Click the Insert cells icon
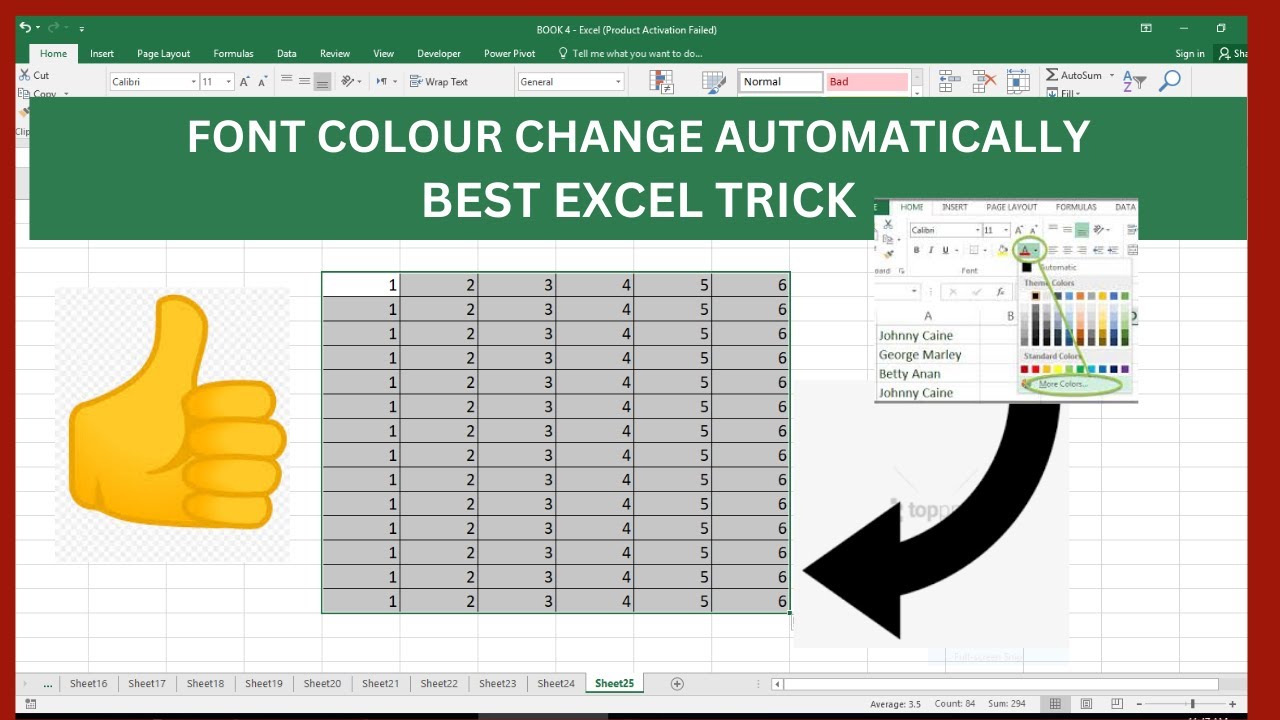Screen dimensions: 1280x720 pos(949,81)
